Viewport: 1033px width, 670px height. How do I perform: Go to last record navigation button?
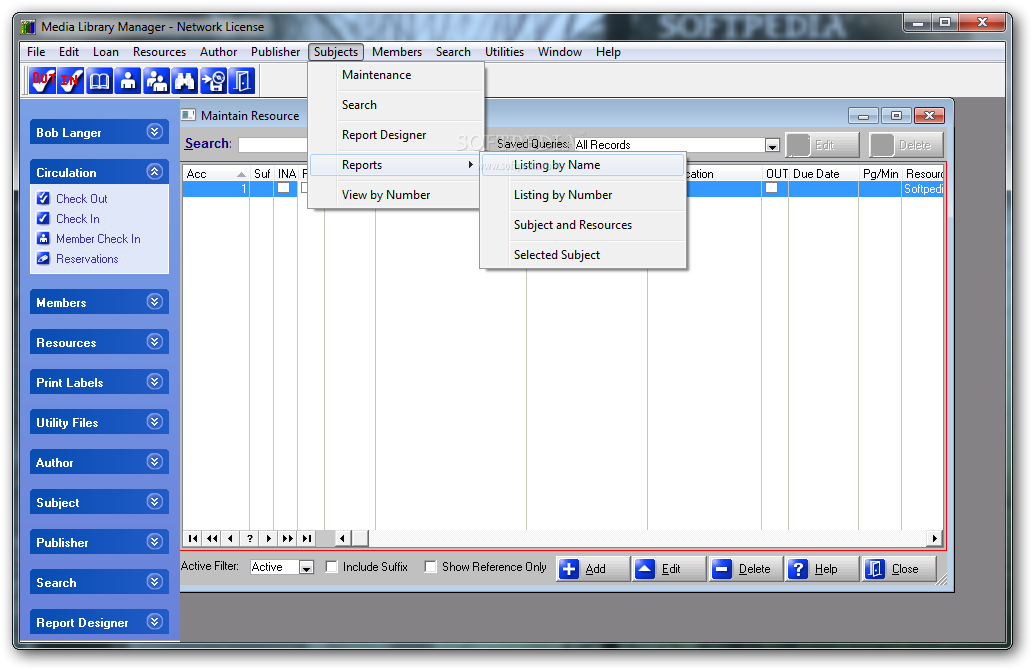tap(307, 538)
